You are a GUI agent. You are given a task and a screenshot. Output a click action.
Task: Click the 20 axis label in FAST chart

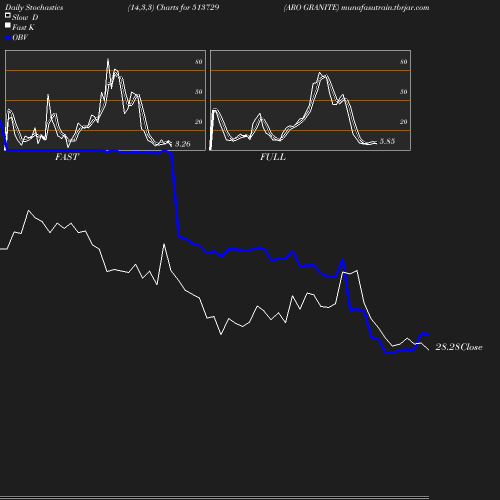point(199,122)
